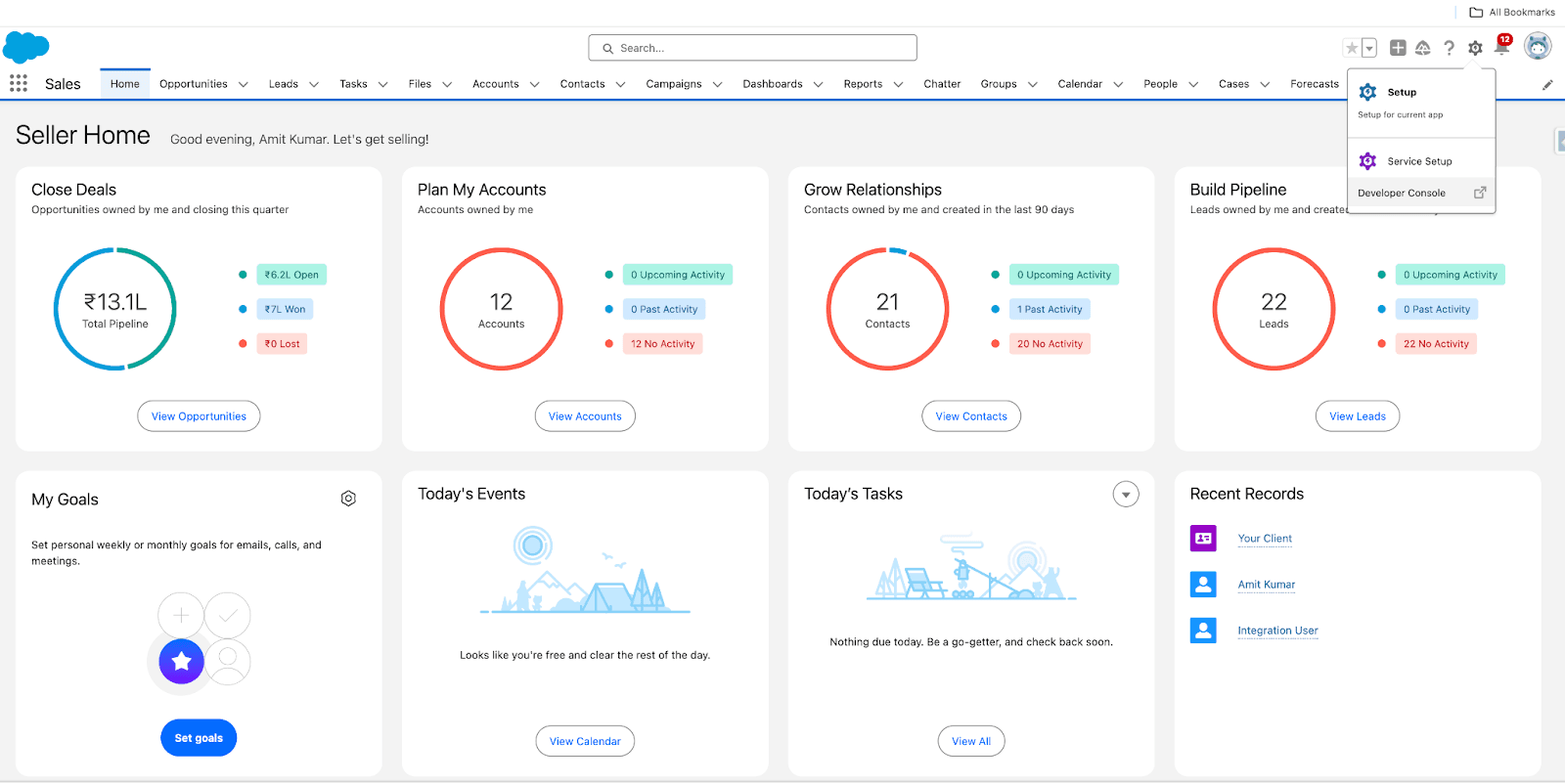Expand the Opportunities tab dropdown chevron
The height and width of the screenshot is (784, 1565).
pos(244,85)
